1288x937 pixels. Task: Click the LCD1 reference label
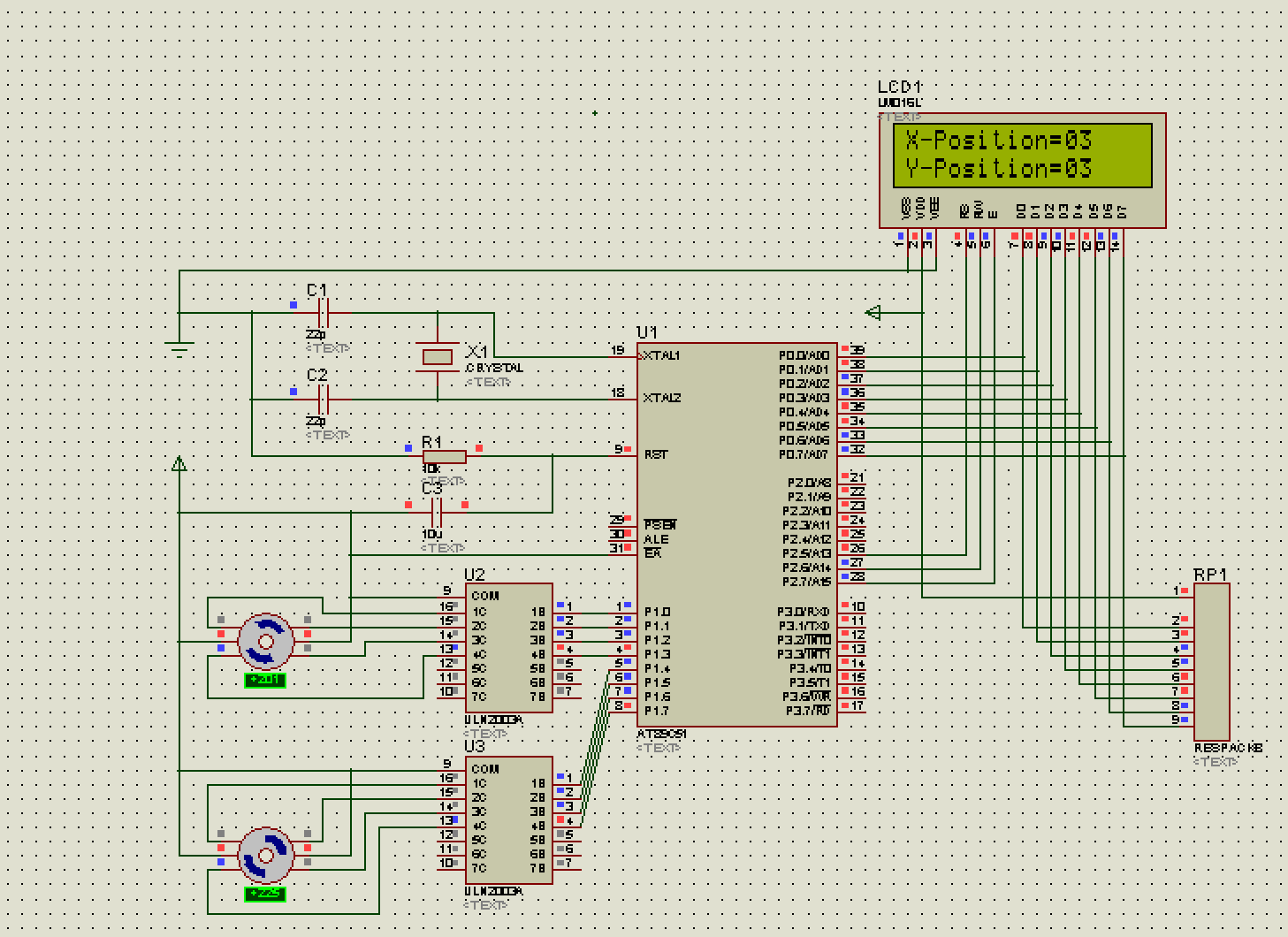coord(900,87)
